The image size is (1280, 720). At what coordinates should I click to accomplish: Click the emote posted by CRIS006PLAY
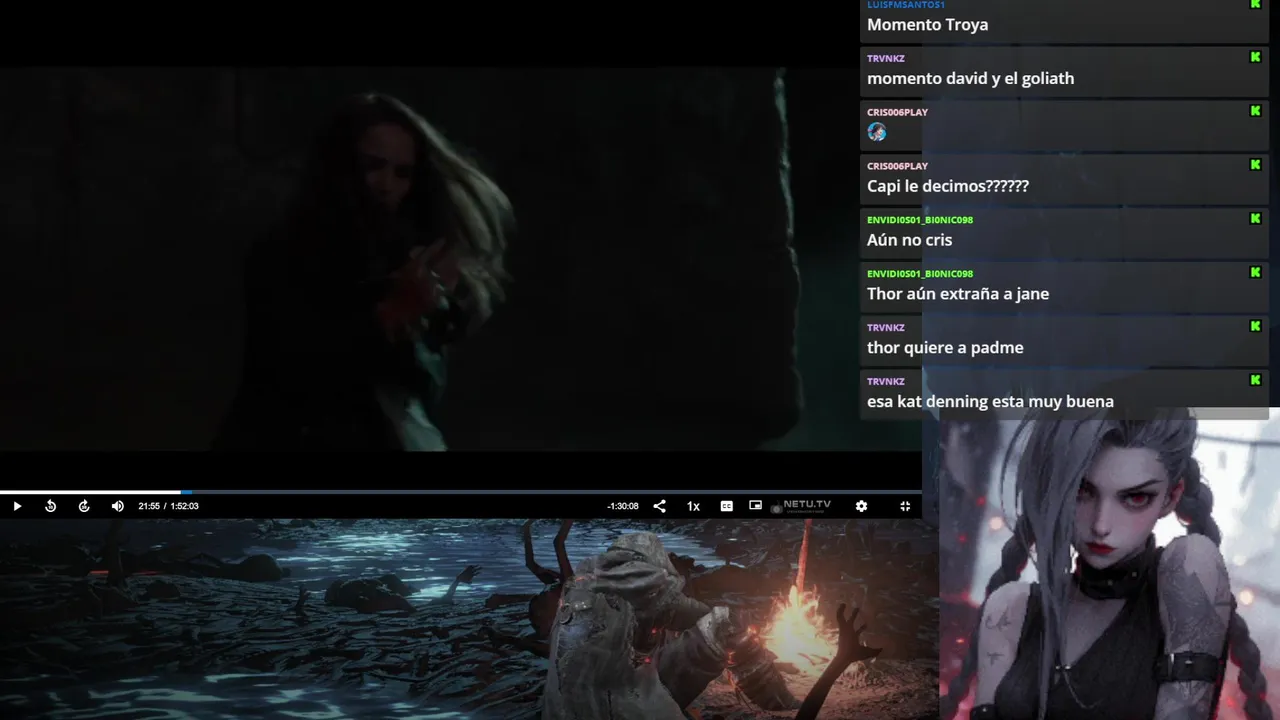pyautogui.click(x=877, y=132)
